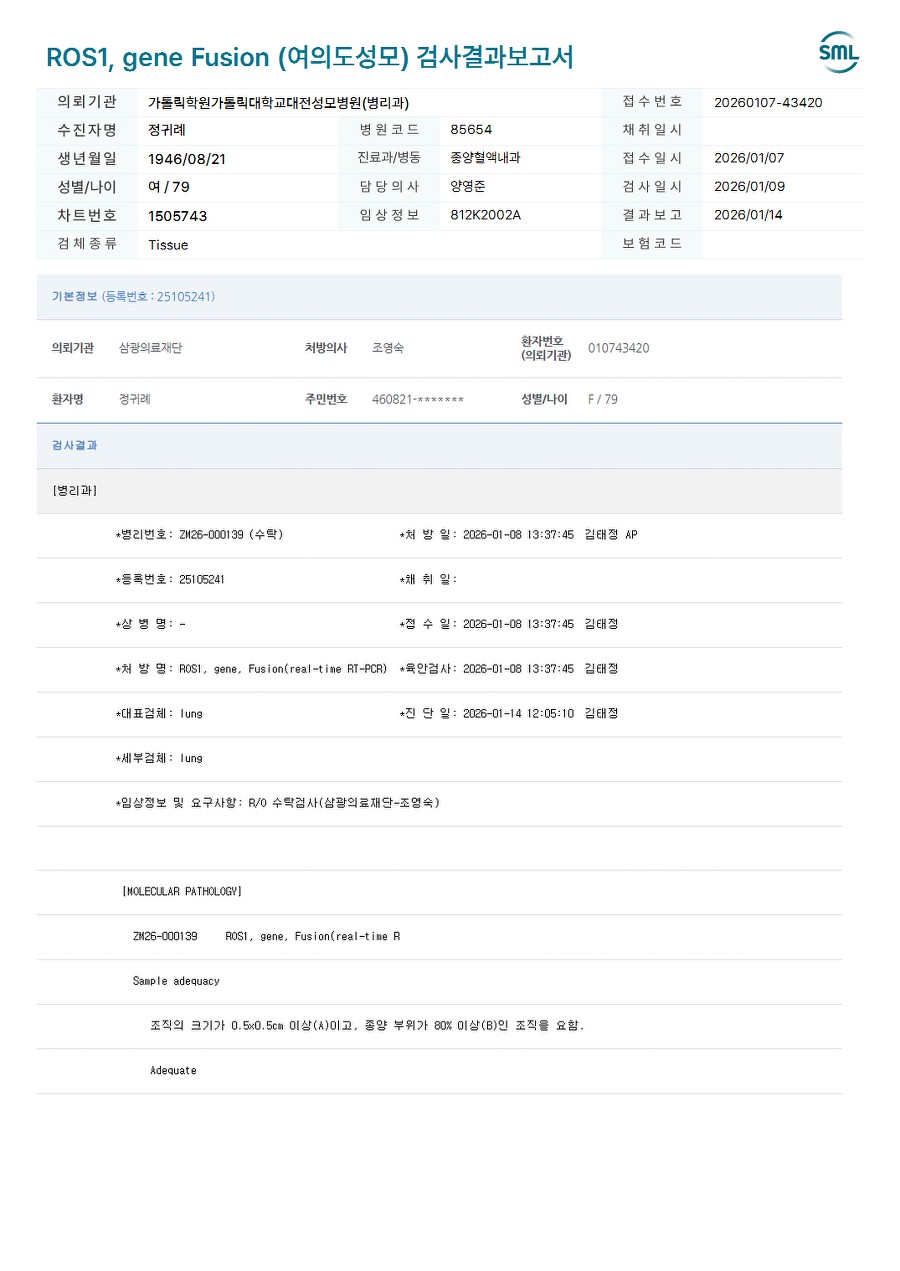Click the Sample adequacy label
The width and height of the screenshot is (900, 1271).
point(176,981)
